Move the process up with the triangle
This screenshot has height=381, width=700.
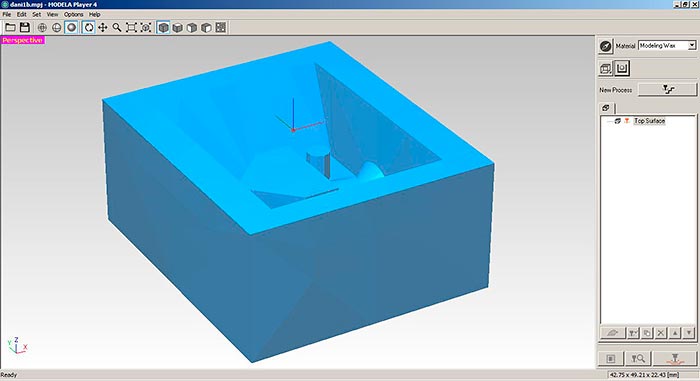675,333
